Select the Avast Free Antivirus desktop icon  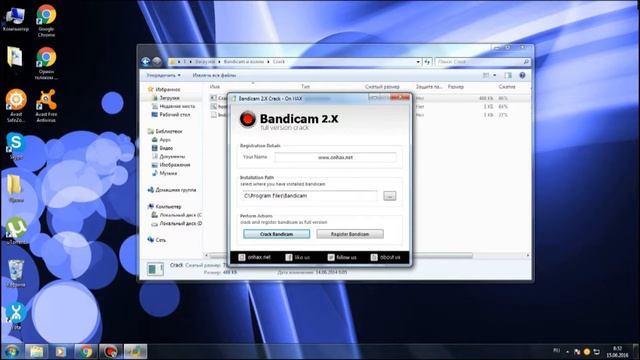click(46, 105)
